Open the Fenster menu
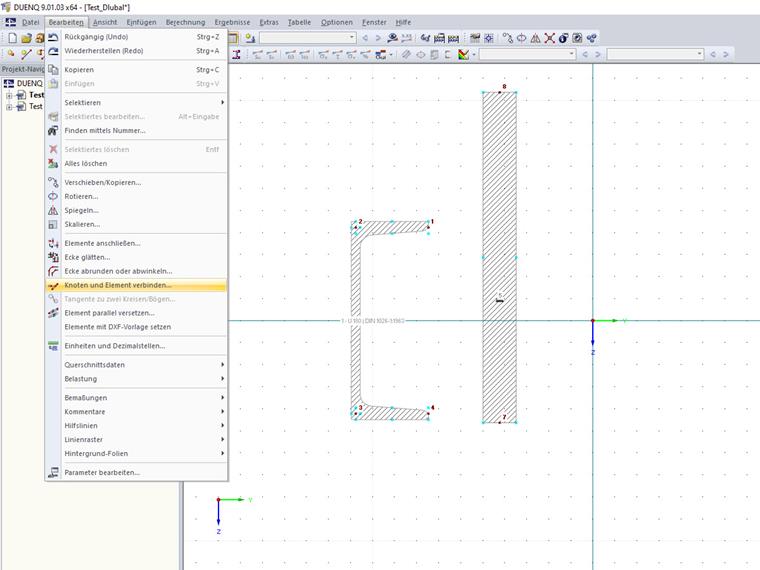 (374, 22)
